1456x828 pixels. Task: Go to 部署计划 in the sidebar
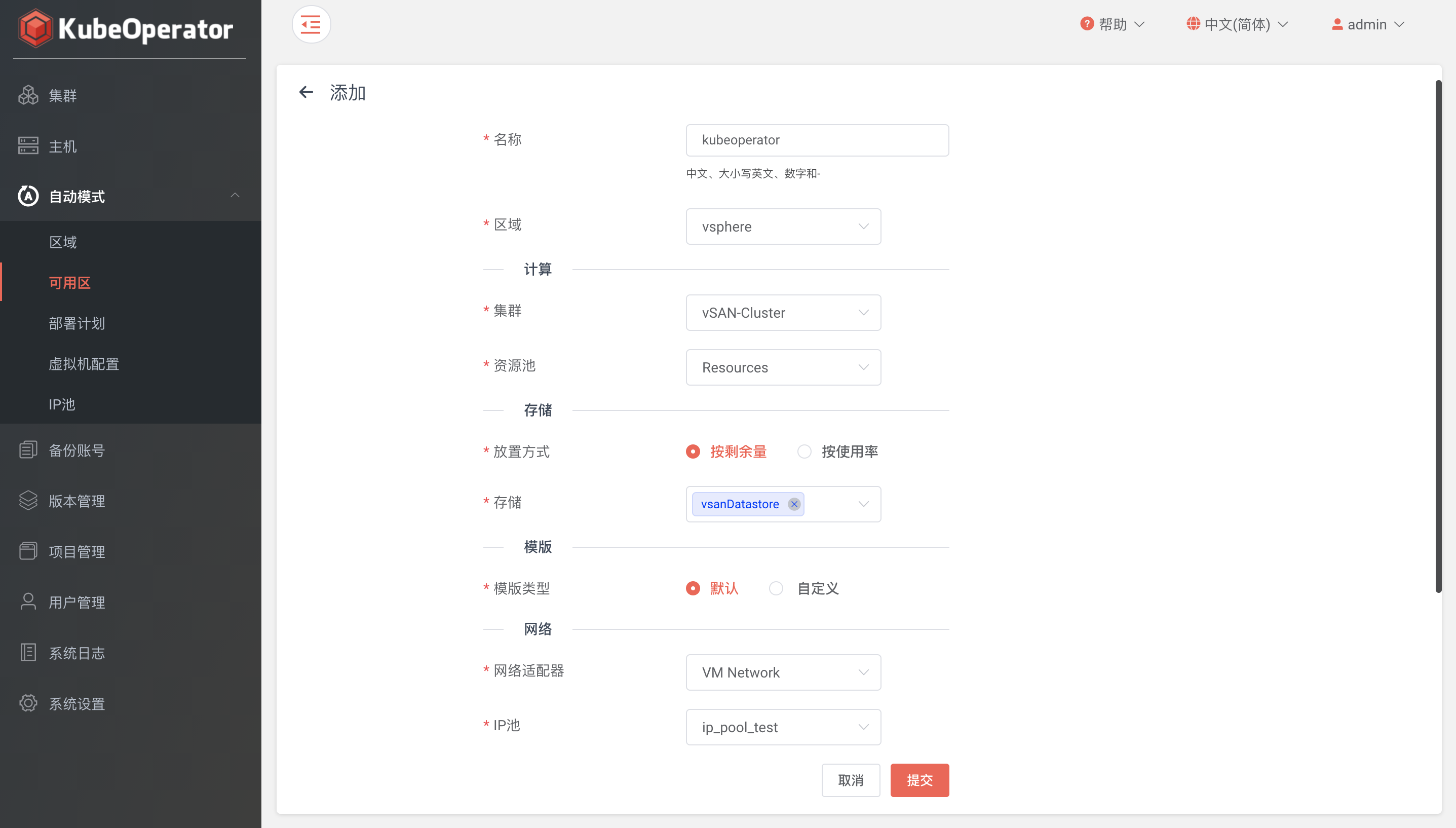point(78,323)
